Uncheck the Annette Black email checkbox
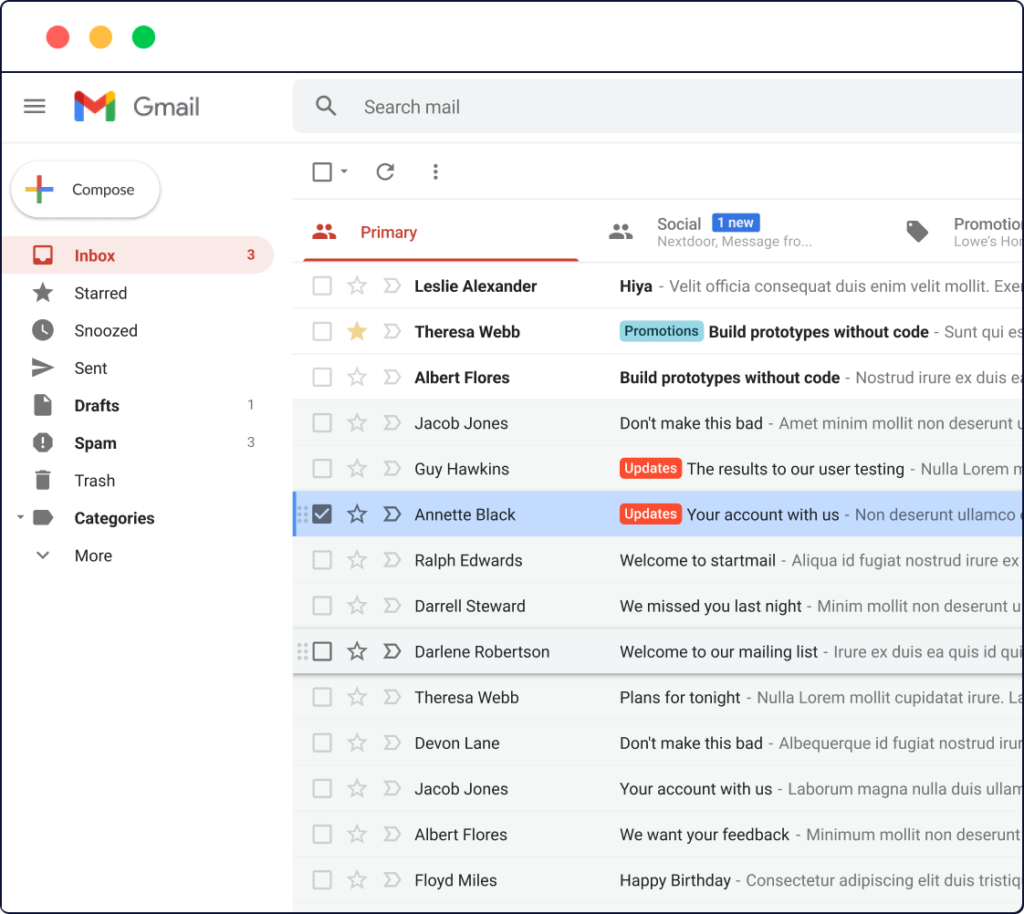 tap(322, 514)
